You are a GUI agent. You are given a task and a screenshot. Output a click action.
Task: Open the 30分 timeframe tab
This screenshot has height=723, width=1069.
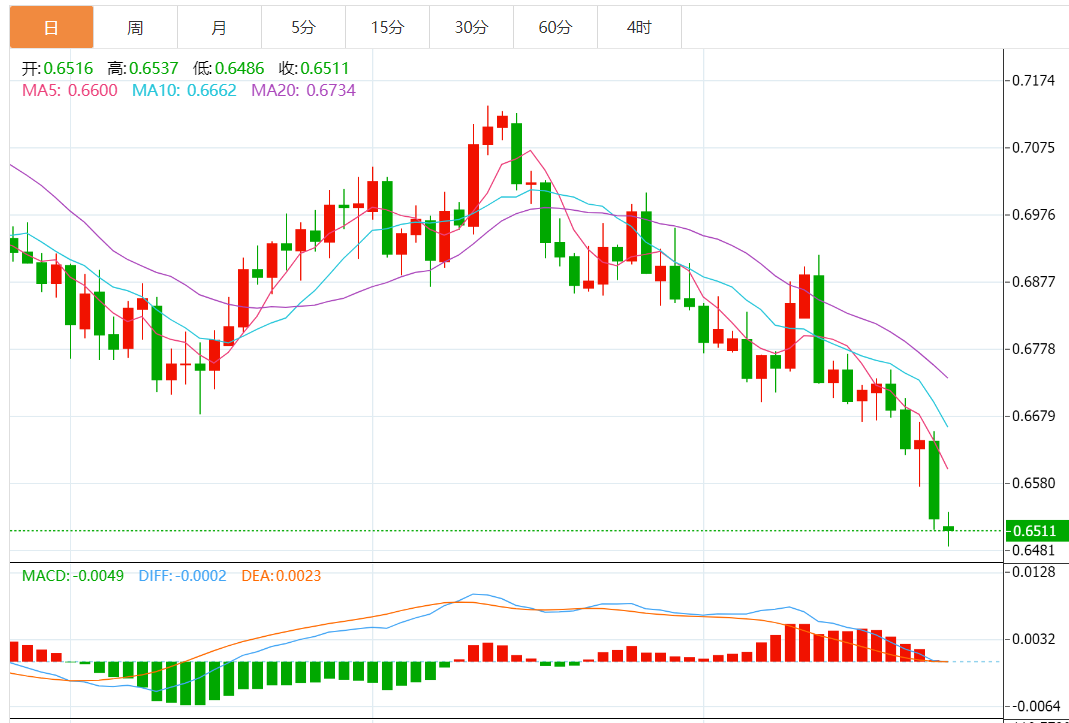pos(471,27)
